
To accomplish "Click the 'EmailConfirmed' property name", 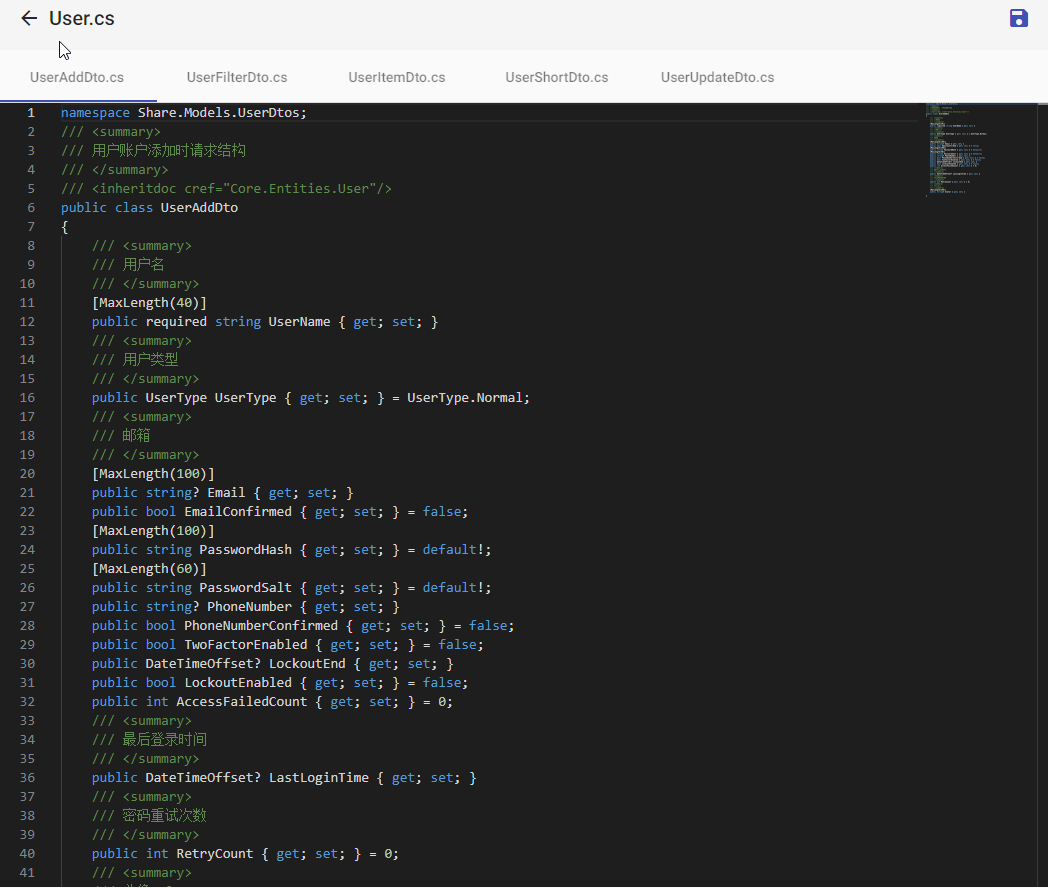I will pos(238,512).
